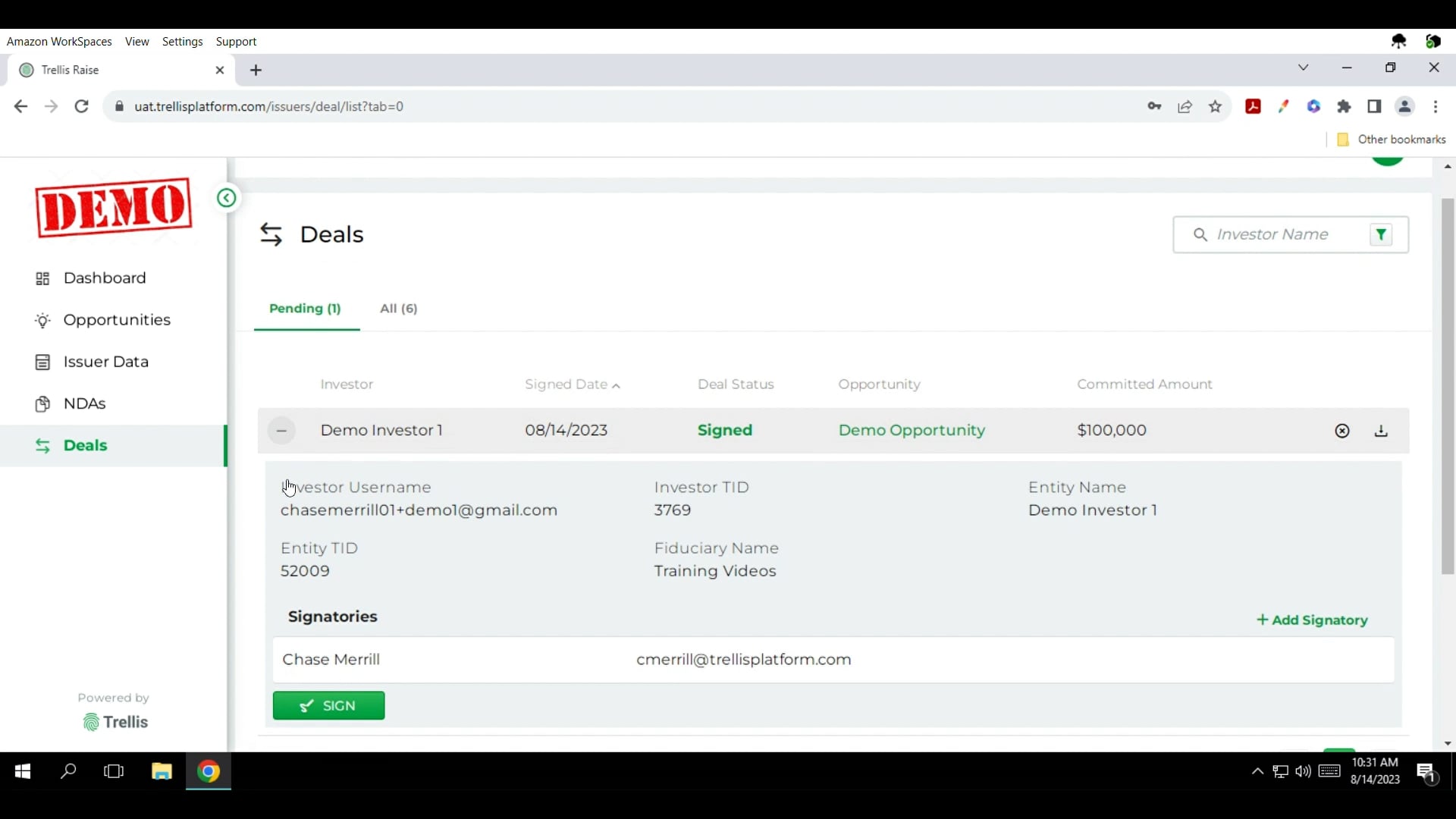1456x819 pixels.
Task: Open the Support menu
Action: point(236,42)
